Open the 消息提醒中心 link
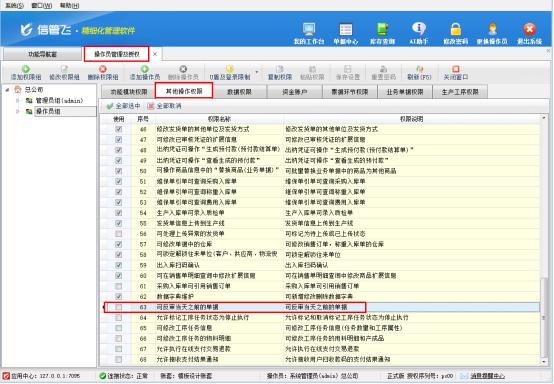Screen dimensions: 554x384 [x=487, y=376]
